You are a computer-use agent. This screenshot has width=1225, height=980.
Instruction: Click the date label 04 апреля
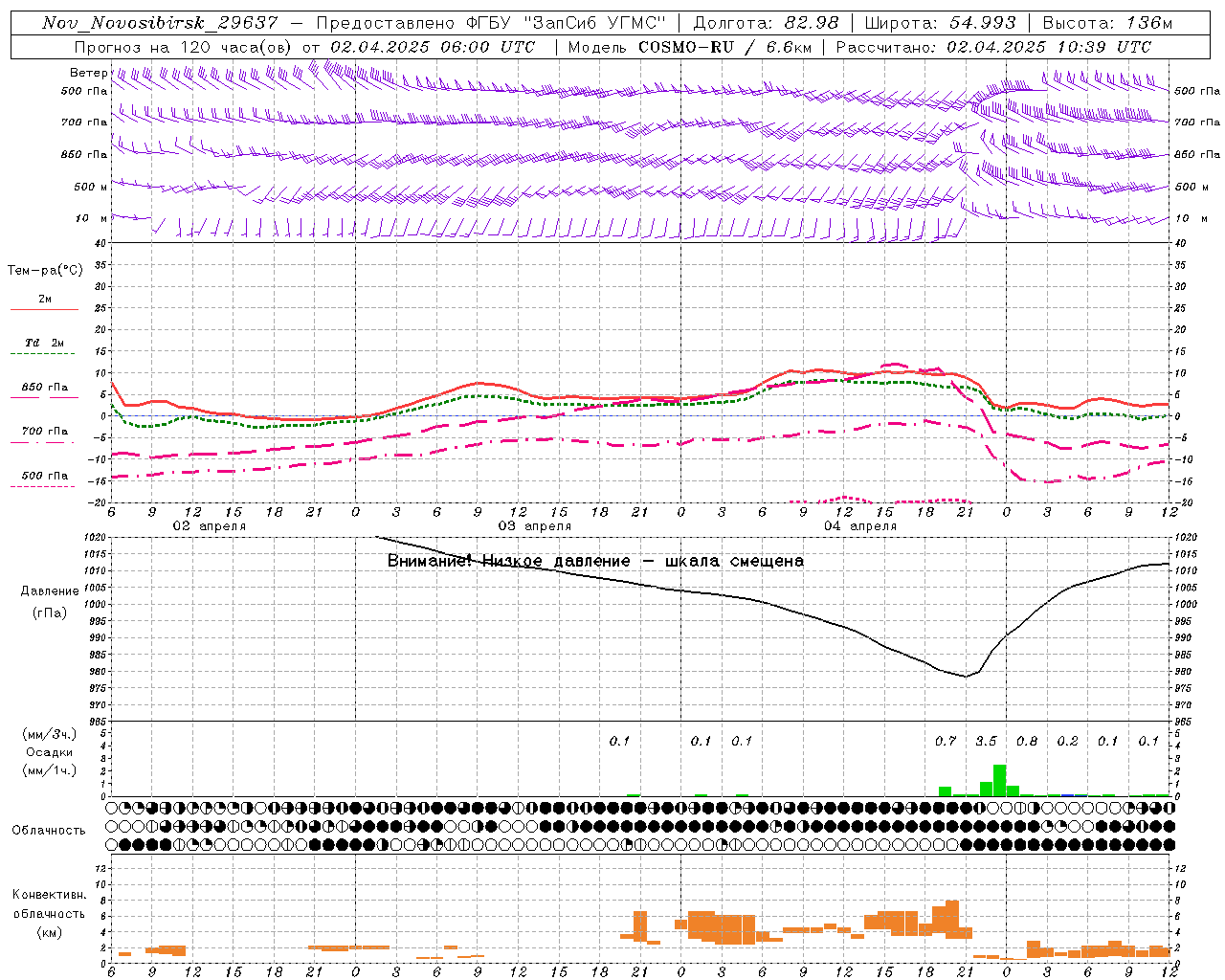click(859, 526)
